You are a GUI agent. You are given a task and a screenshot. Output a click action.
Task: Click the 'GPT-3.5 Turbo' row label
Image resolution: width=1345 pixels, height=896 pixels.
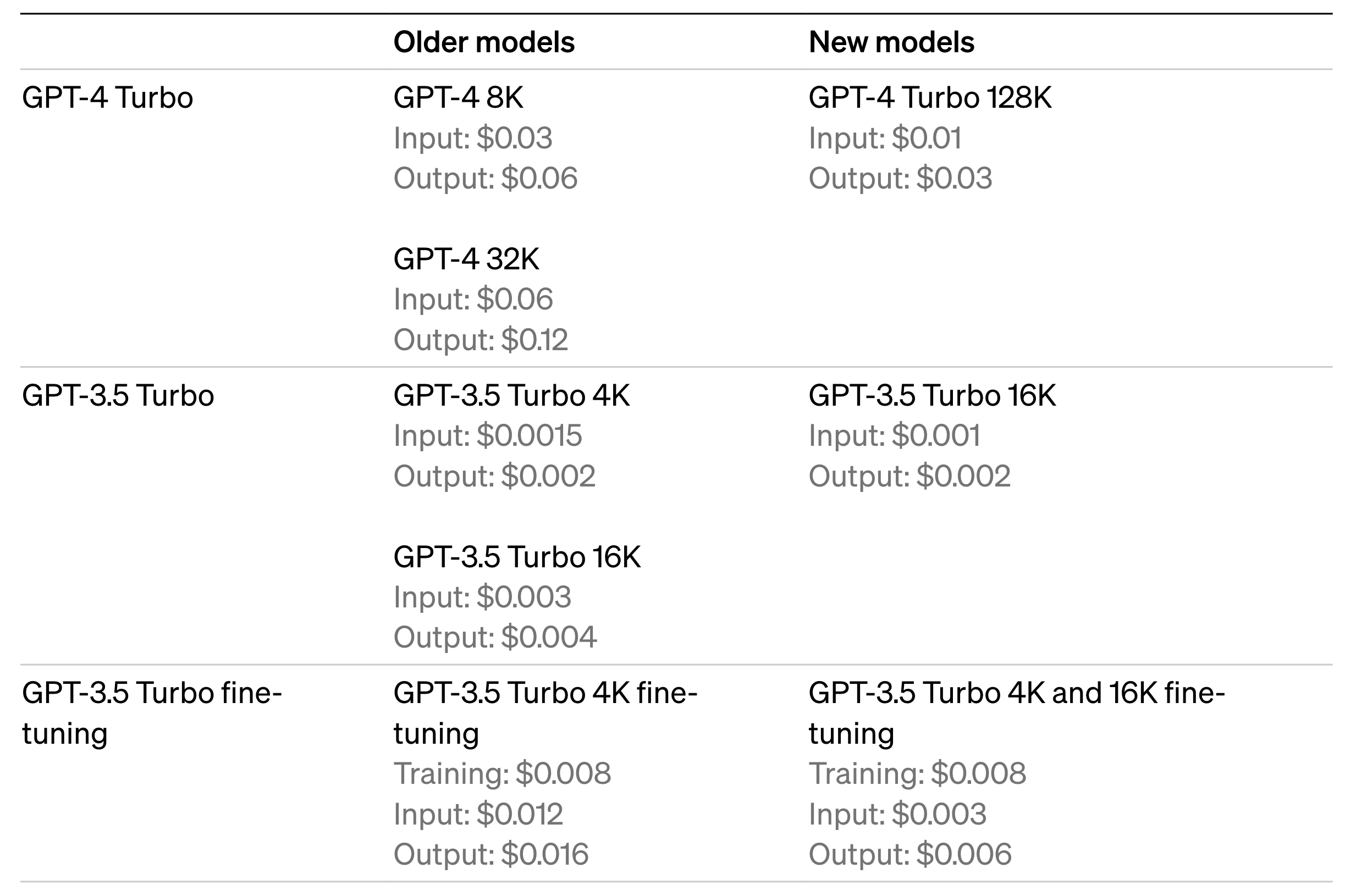pos(118,395)
